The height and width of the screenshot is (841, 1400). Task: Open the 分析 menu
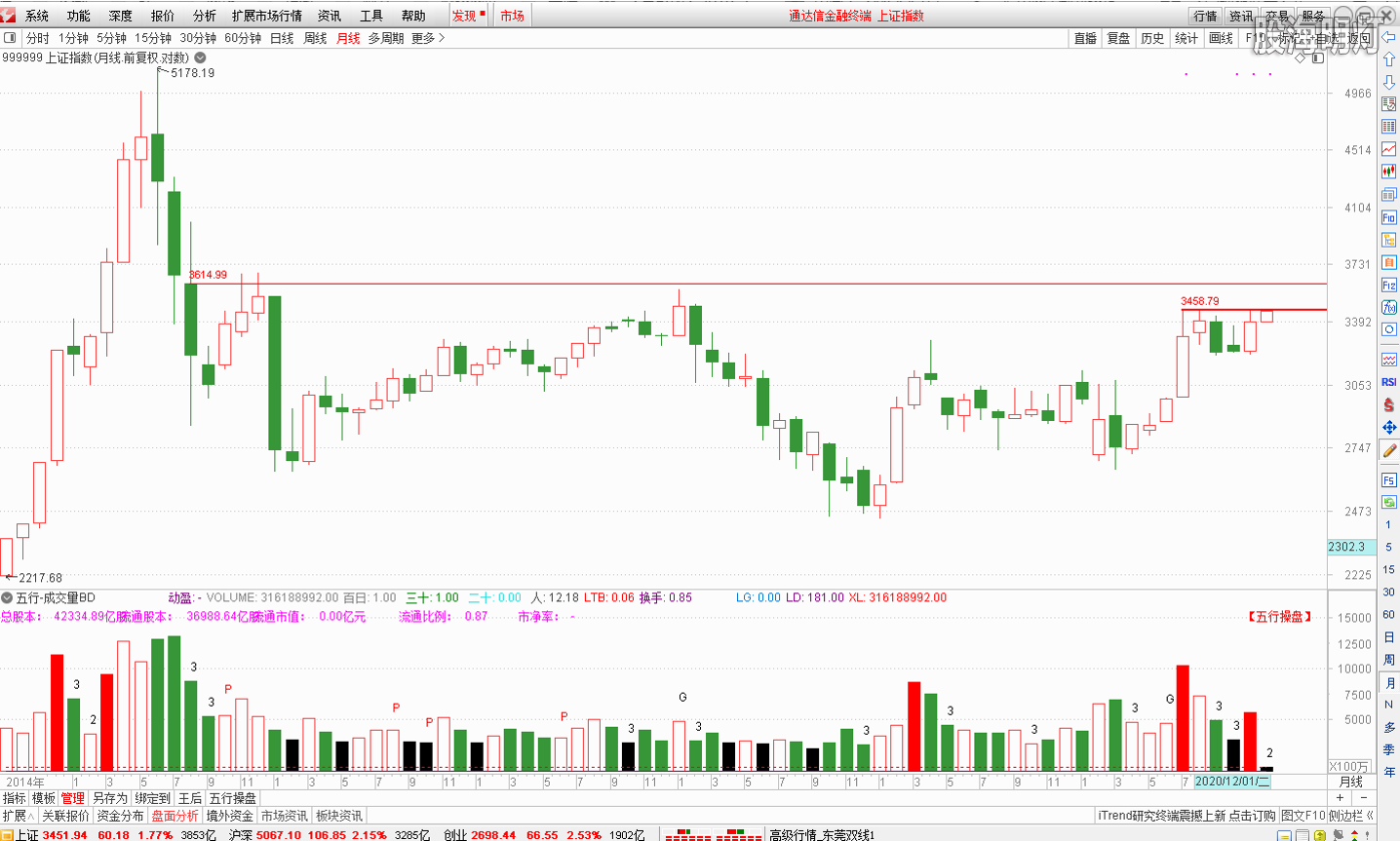(205, 16)
